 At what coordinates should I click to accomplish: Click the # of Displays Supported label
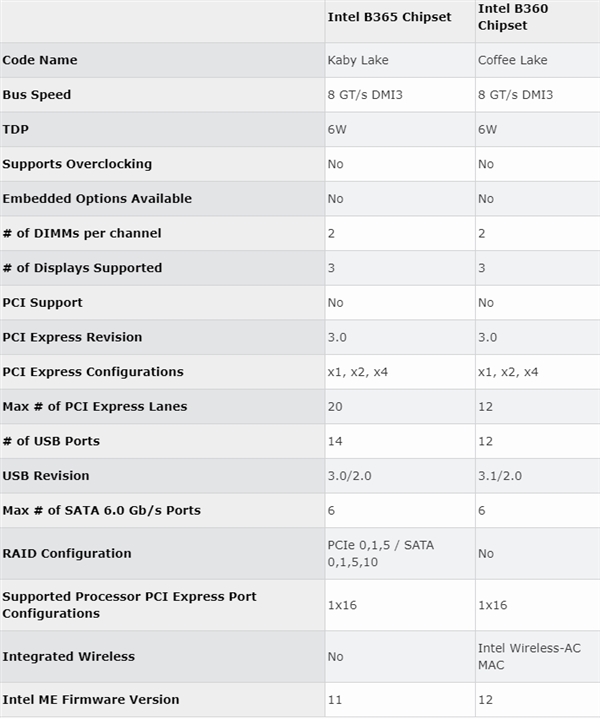coord(82,268)
